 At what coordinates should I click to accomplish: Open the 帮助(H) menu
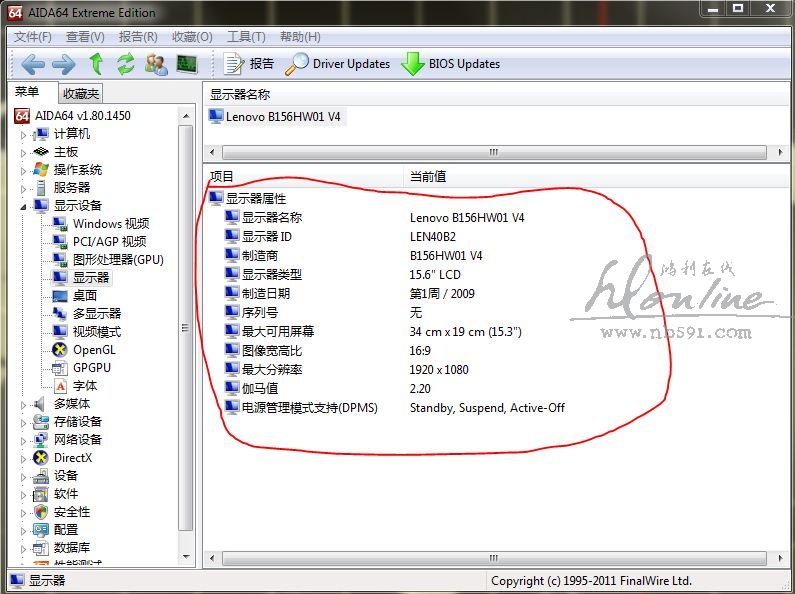point(300,37)
